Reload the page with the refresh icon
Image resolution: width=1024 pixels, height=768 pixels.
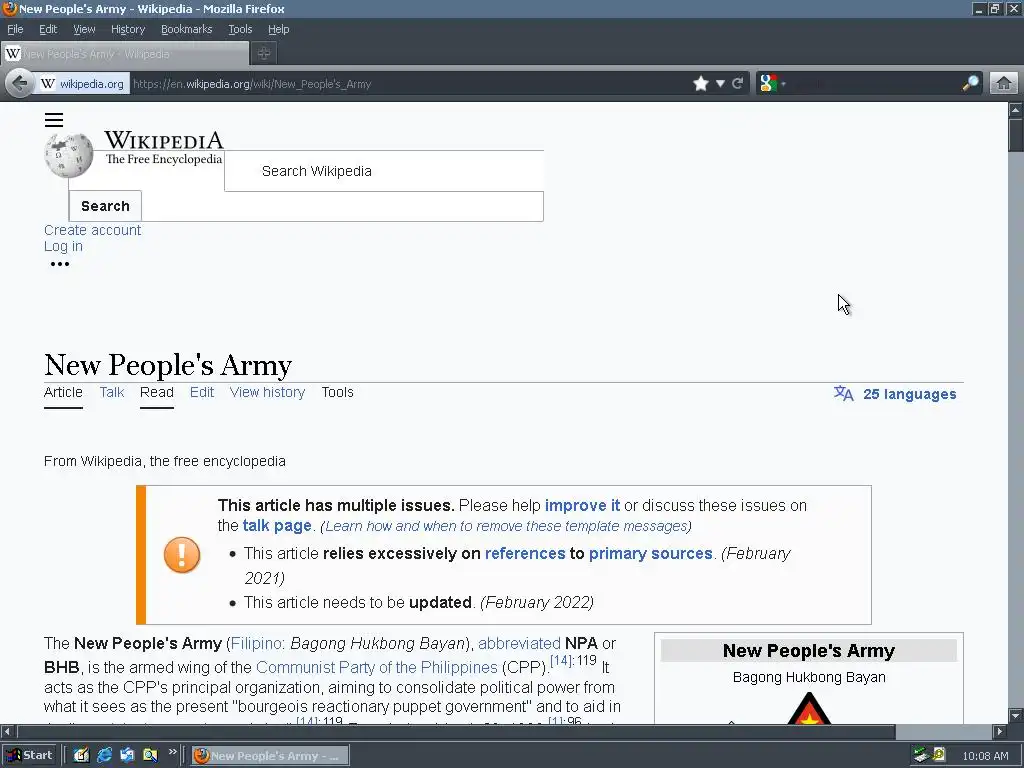pyautogui.click(x=737, y=84)
